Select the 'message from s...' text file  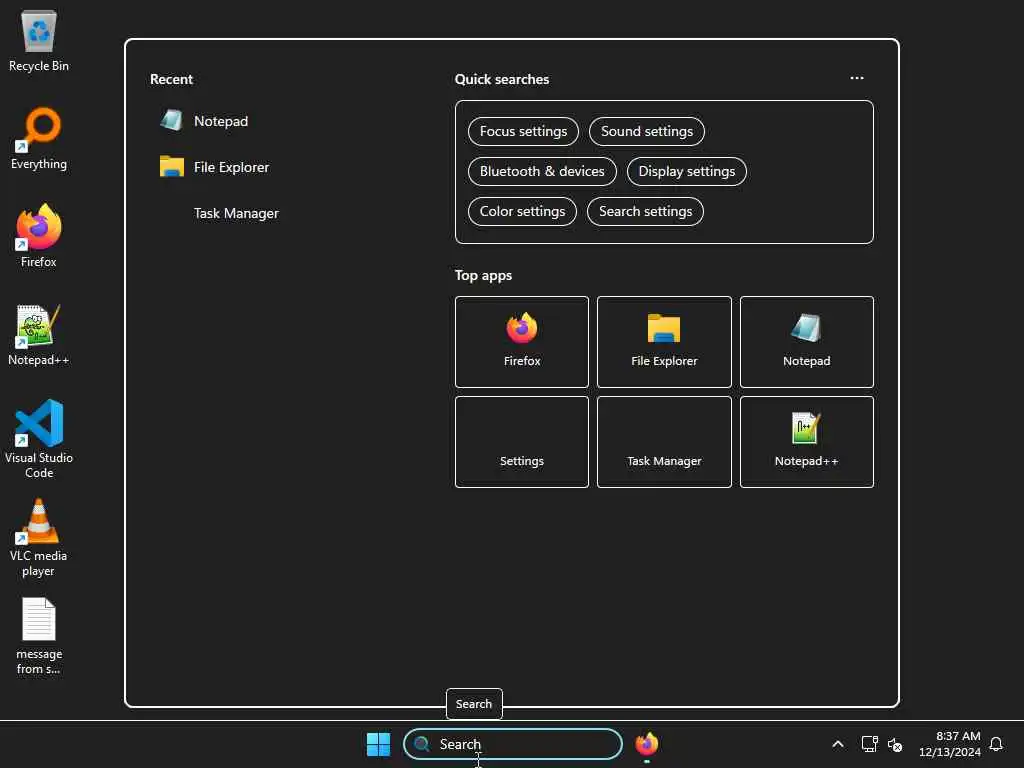(39, 636)
